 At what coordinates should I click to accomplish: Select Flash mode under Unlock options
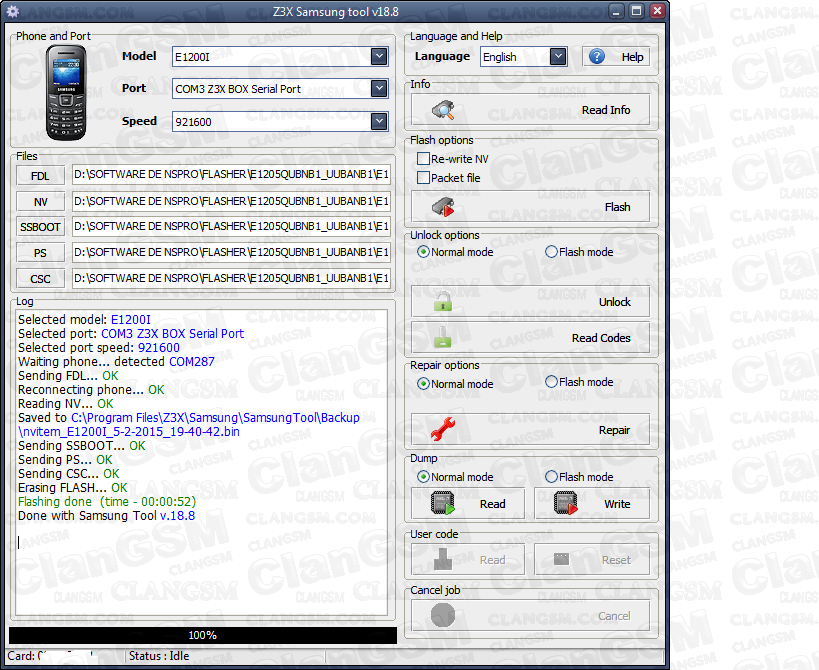[551, 252]
